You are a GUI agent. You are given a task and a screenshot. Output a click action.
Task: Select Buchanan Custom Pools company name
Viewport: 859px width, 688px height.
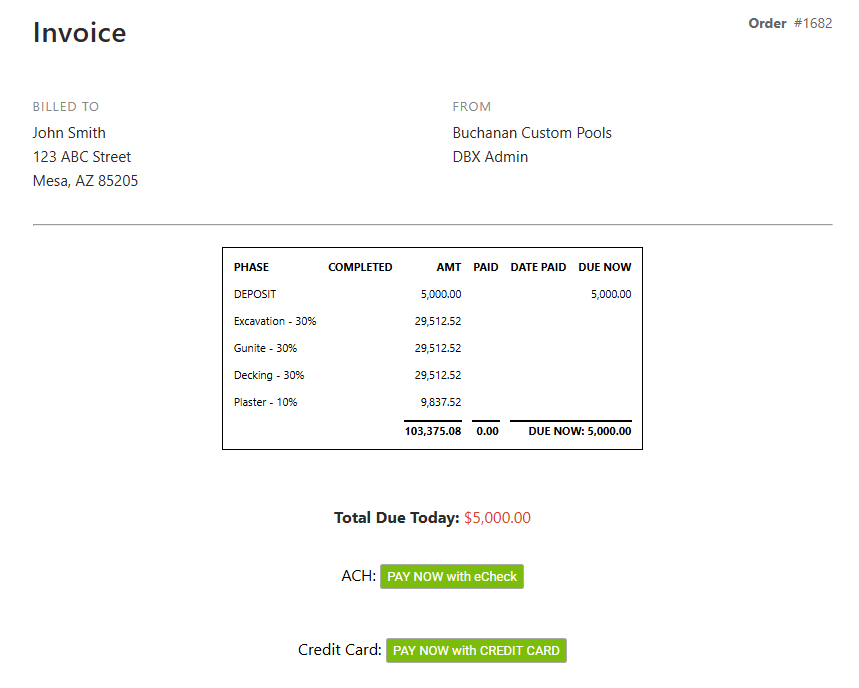[532, 133]
